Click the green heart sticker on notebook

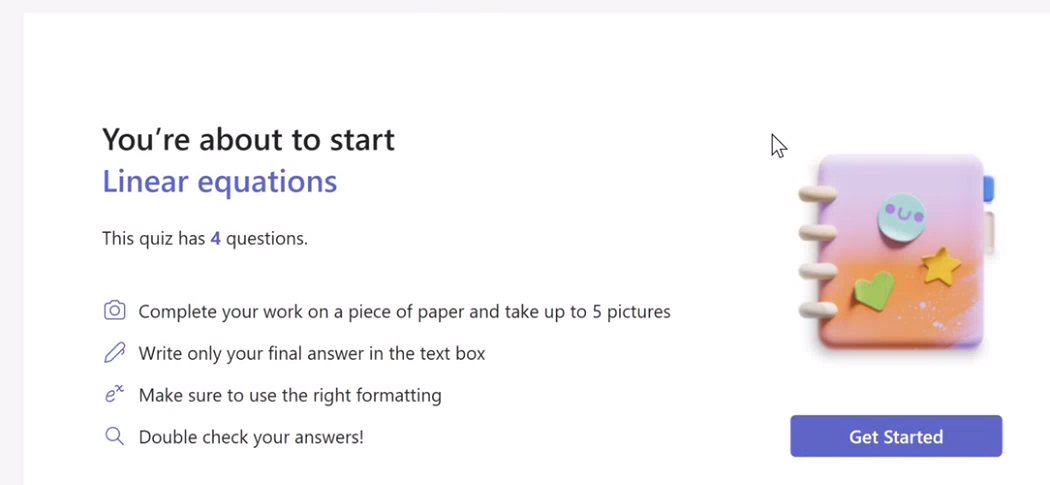click(x=874, y=290)
